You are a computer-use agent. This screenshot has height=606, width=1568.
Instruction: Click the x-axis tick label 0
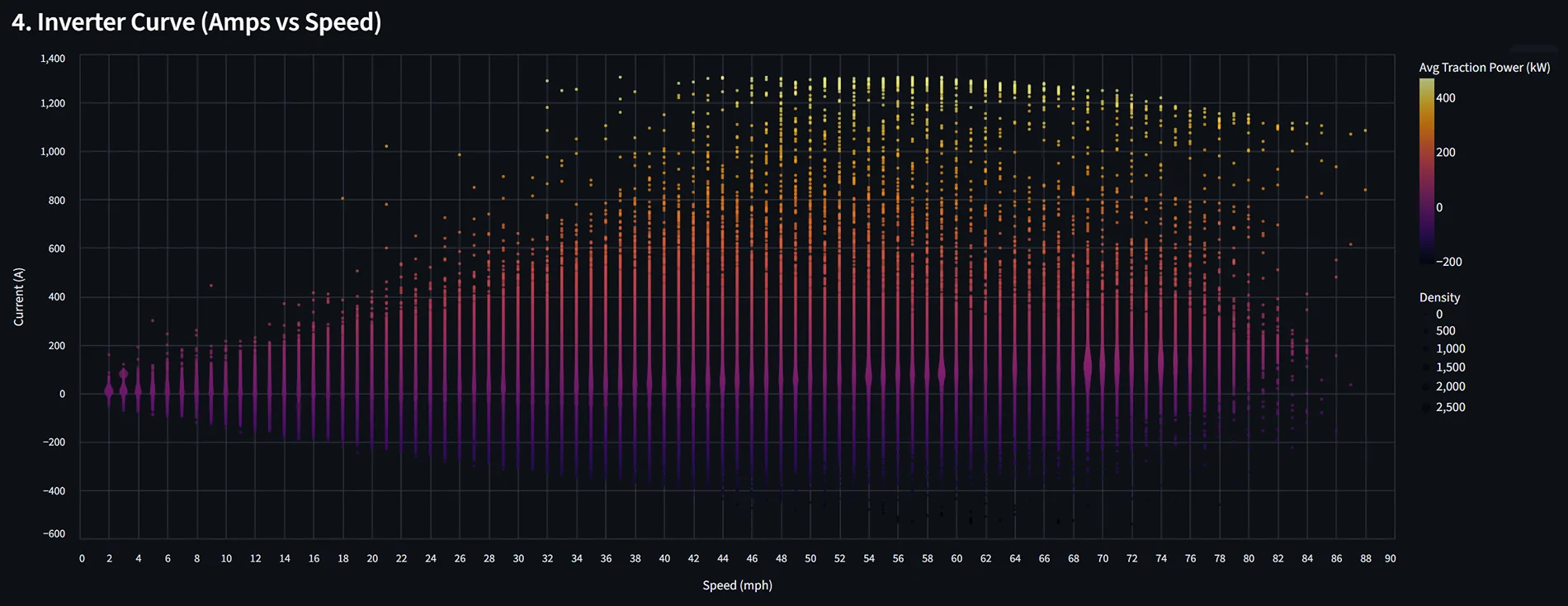click(82, 559)
